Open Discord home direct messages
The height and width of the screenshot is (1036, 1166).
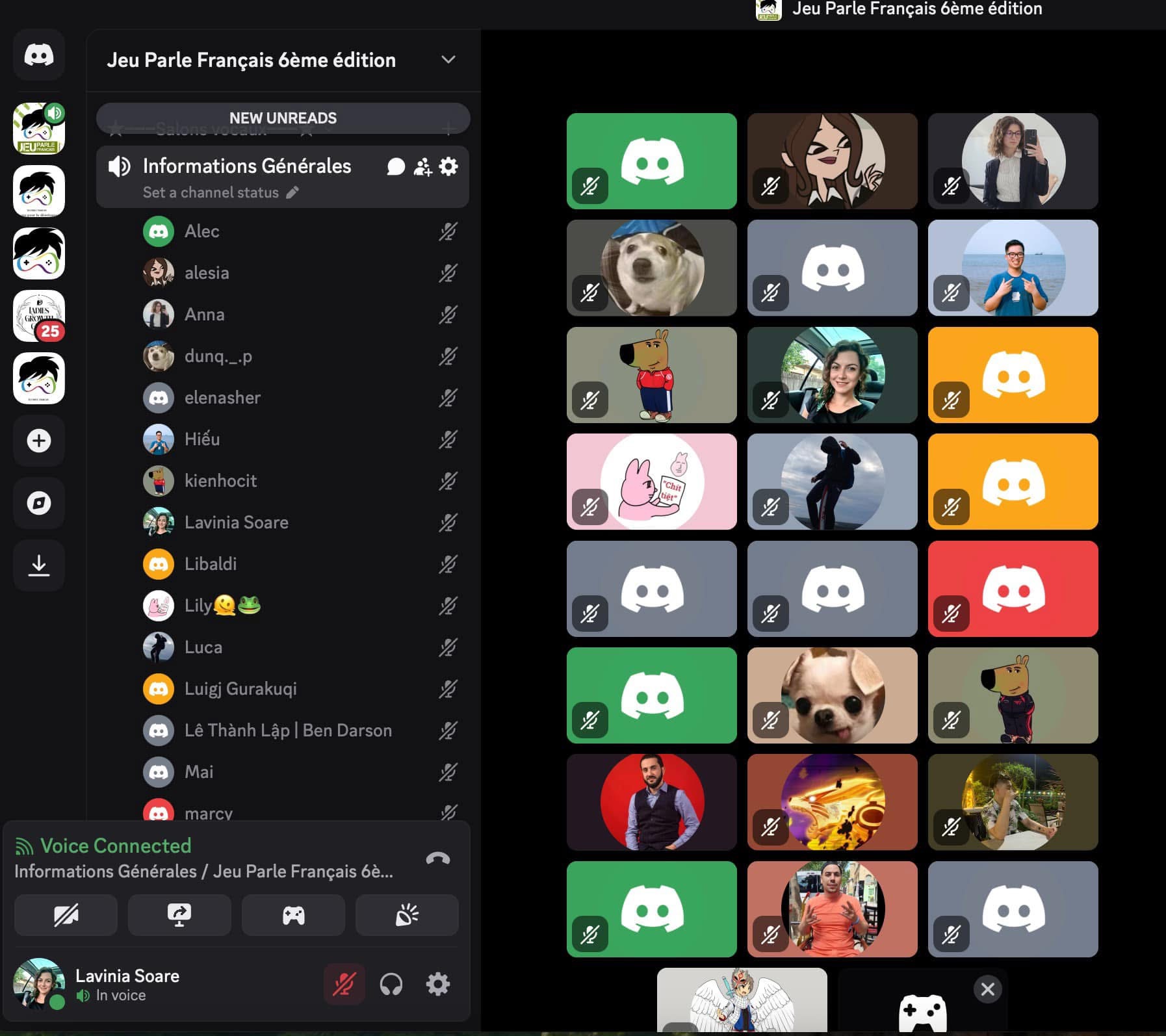coord(39,55)
